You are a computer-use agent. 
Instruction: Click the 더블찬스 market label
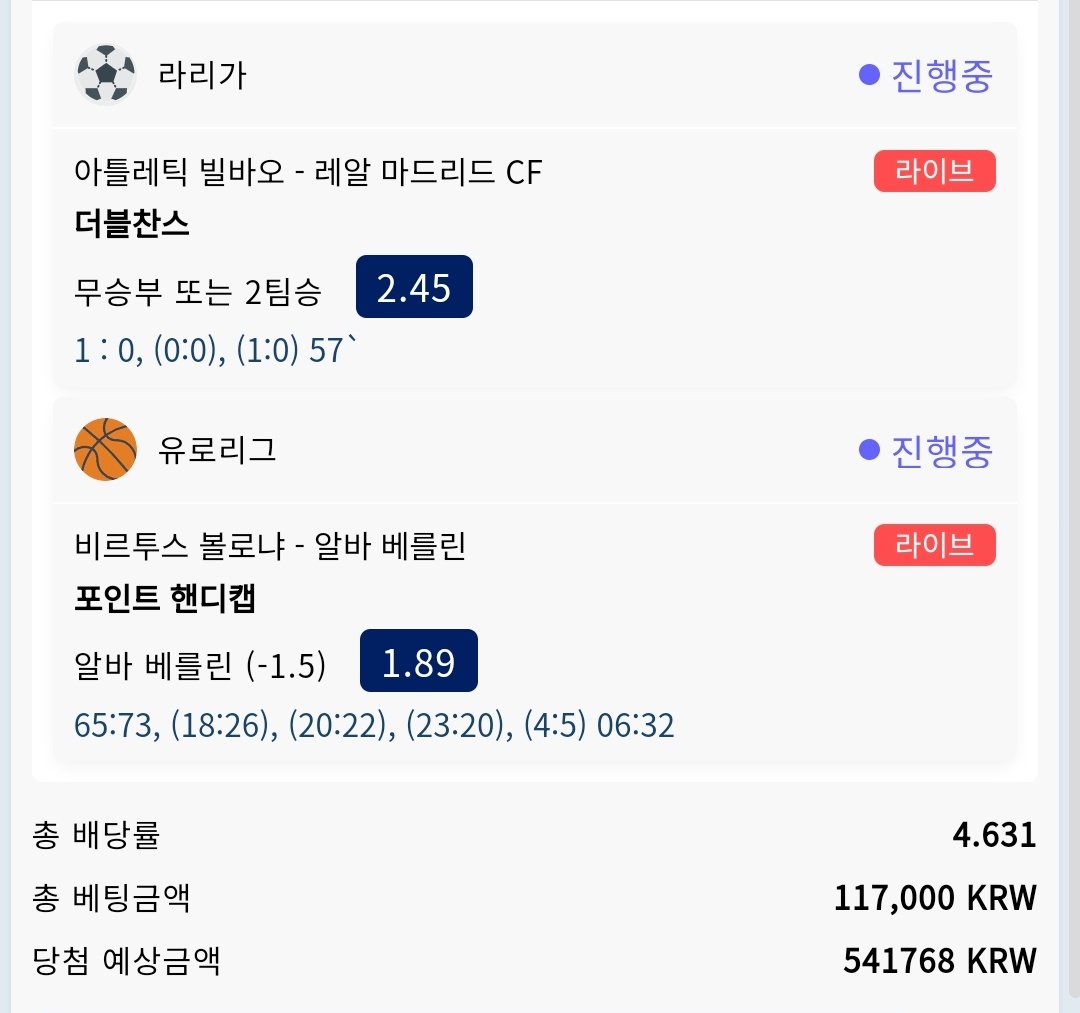[x=132, y=224]
